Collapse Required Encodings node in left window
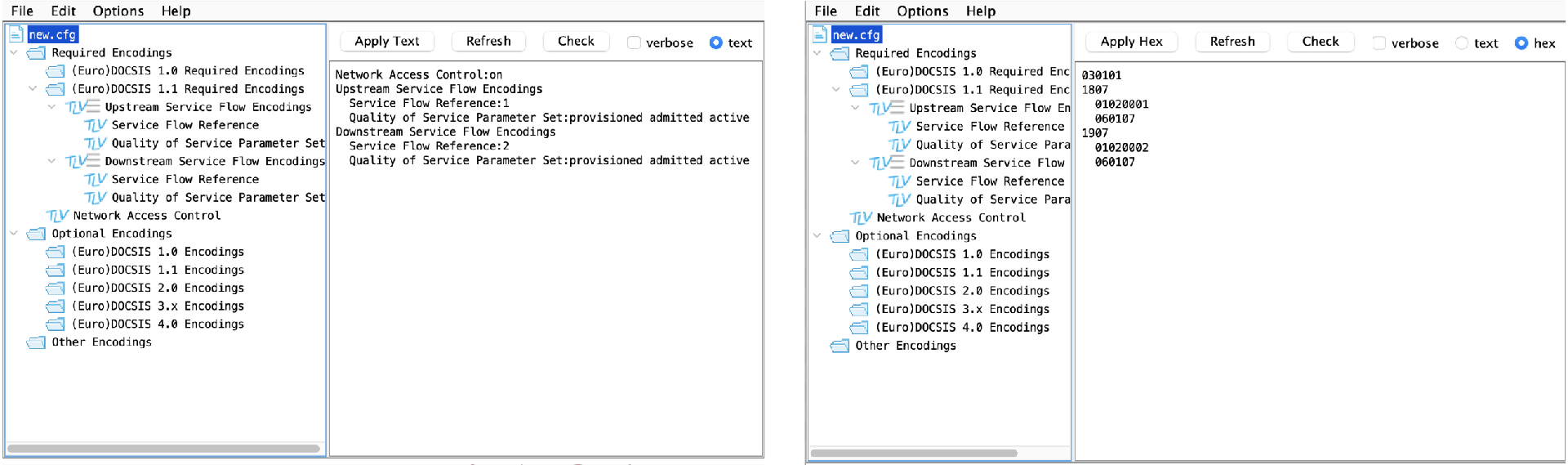 [14, 53]
